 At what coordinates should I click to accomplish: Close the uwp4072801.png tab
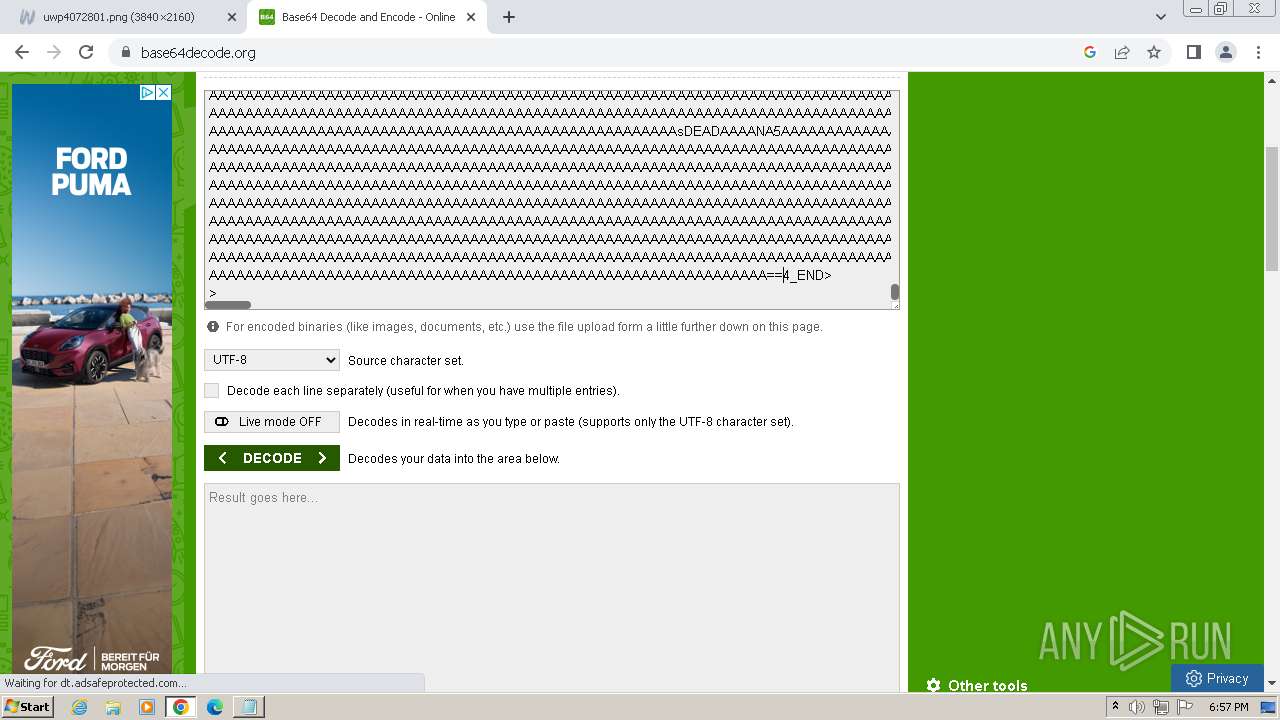pos(232,17)
